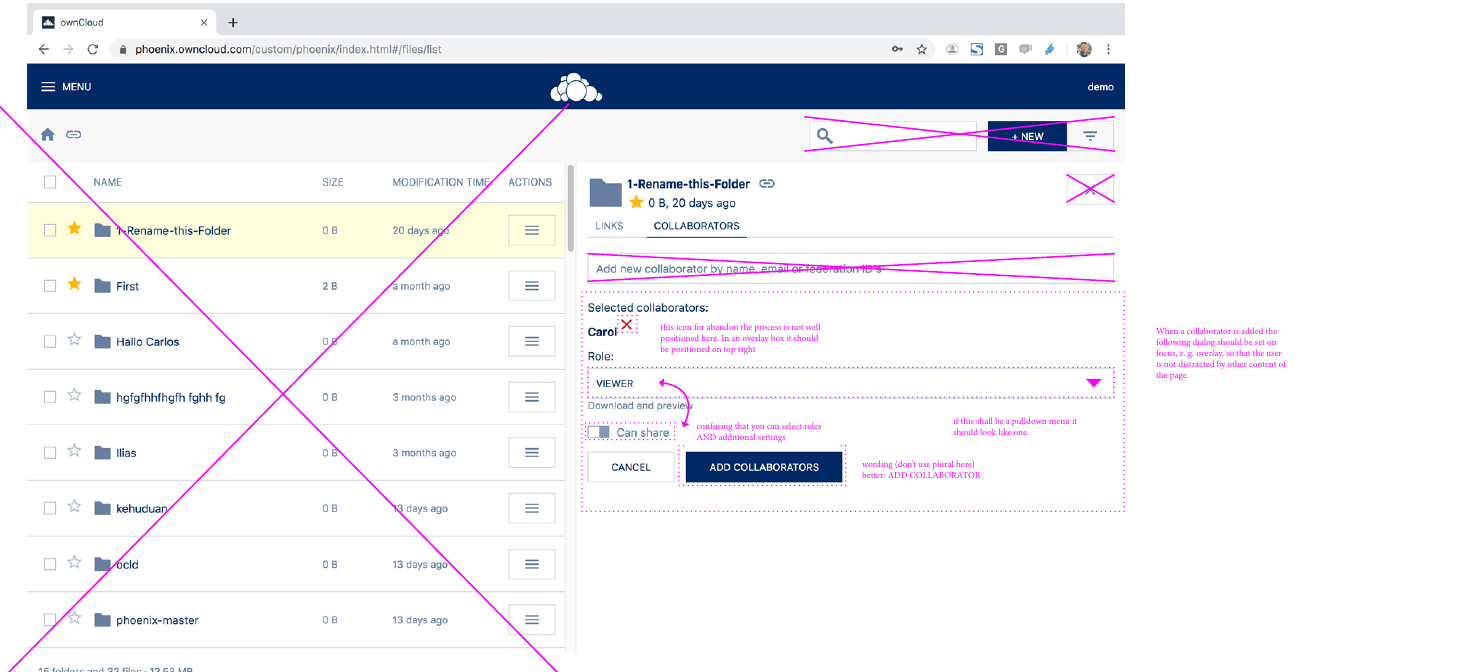Click the magnifier icon in search box
Image resolution: width=1470 pixels, height=672 pixels.
tap(824, 136)
